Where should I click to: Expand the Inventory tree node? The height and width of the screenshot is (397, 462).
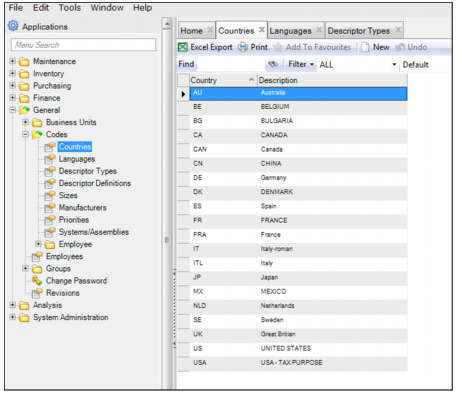pos(12,73)
